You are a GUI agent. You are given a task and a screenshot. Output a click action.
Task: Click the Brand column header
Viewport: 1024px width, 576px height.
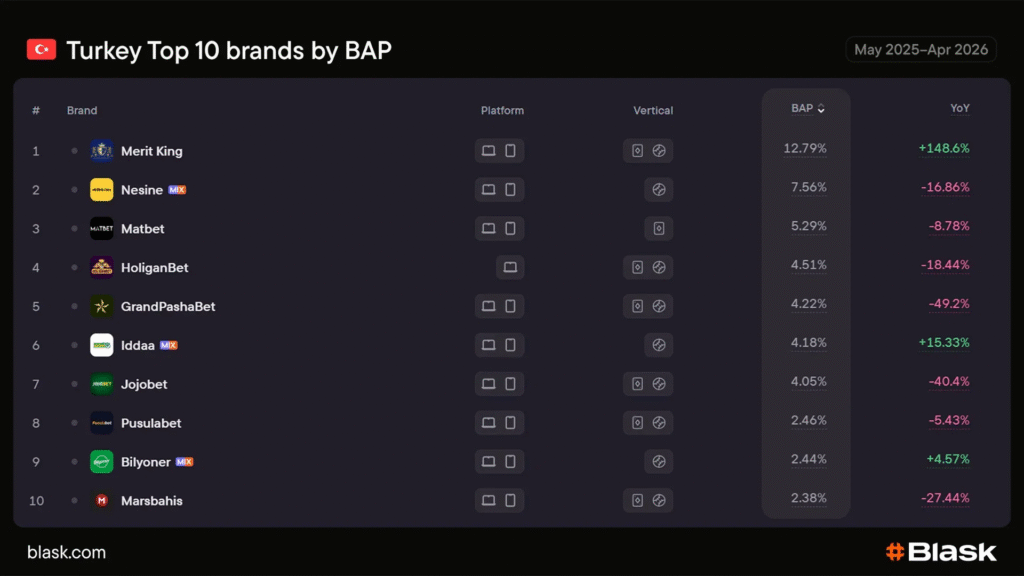click(82, 110)
